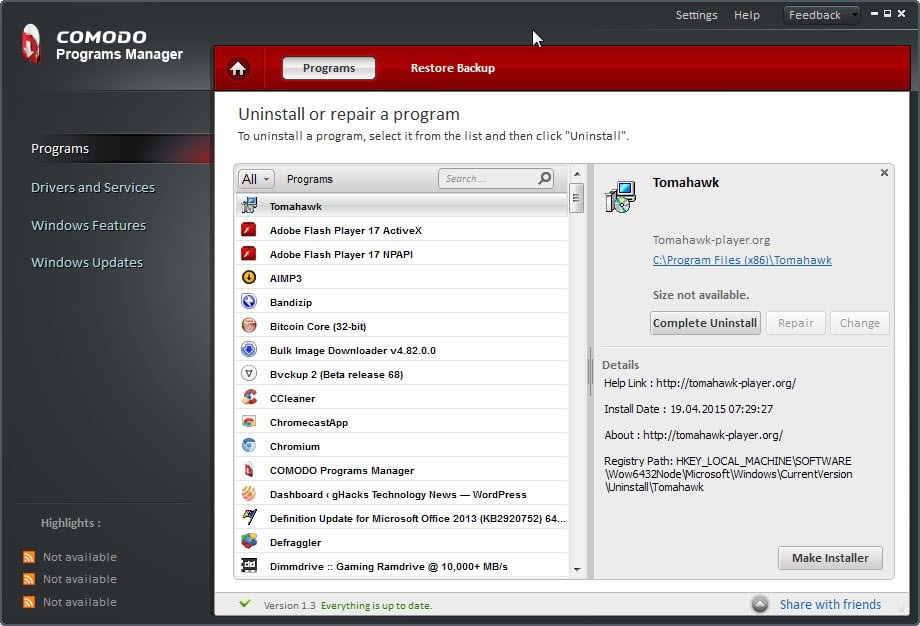Click the search magnifier icon

coord(545,179)
